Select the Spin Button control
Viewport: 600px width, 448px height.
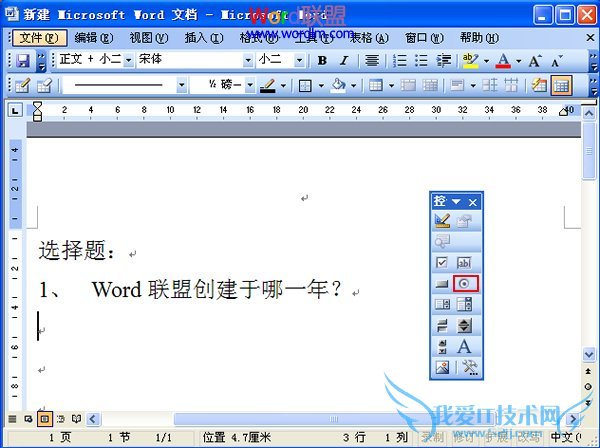coord(465,326)
